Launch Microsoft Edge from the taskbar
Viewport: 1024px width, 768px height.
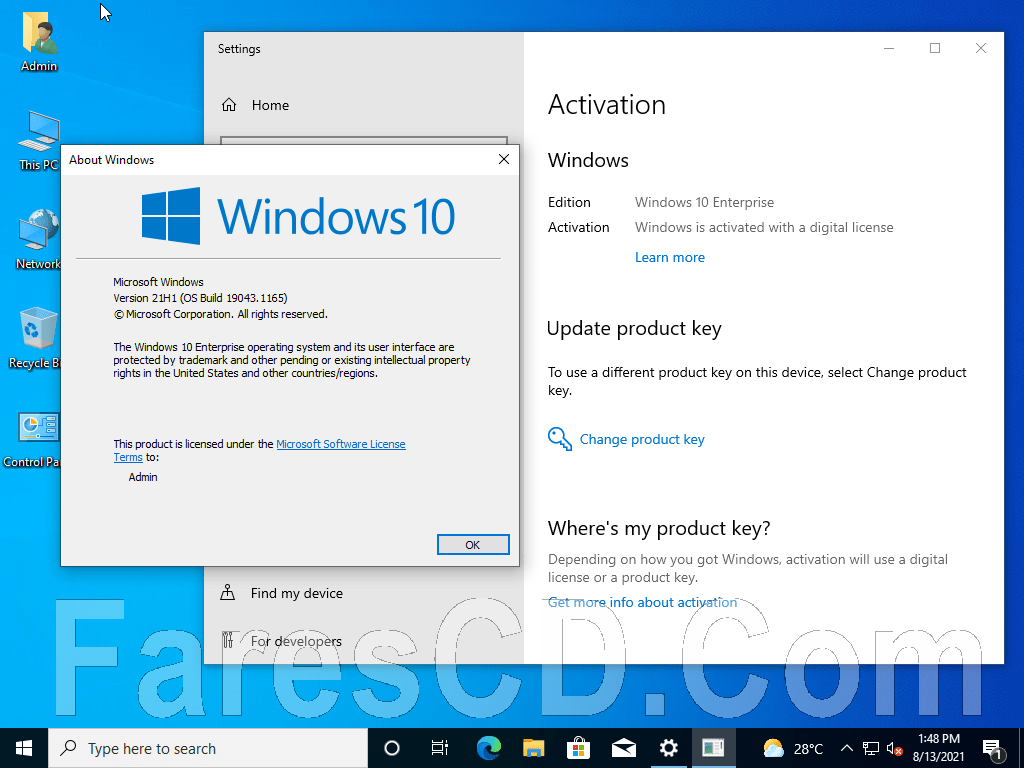point(488,748)
